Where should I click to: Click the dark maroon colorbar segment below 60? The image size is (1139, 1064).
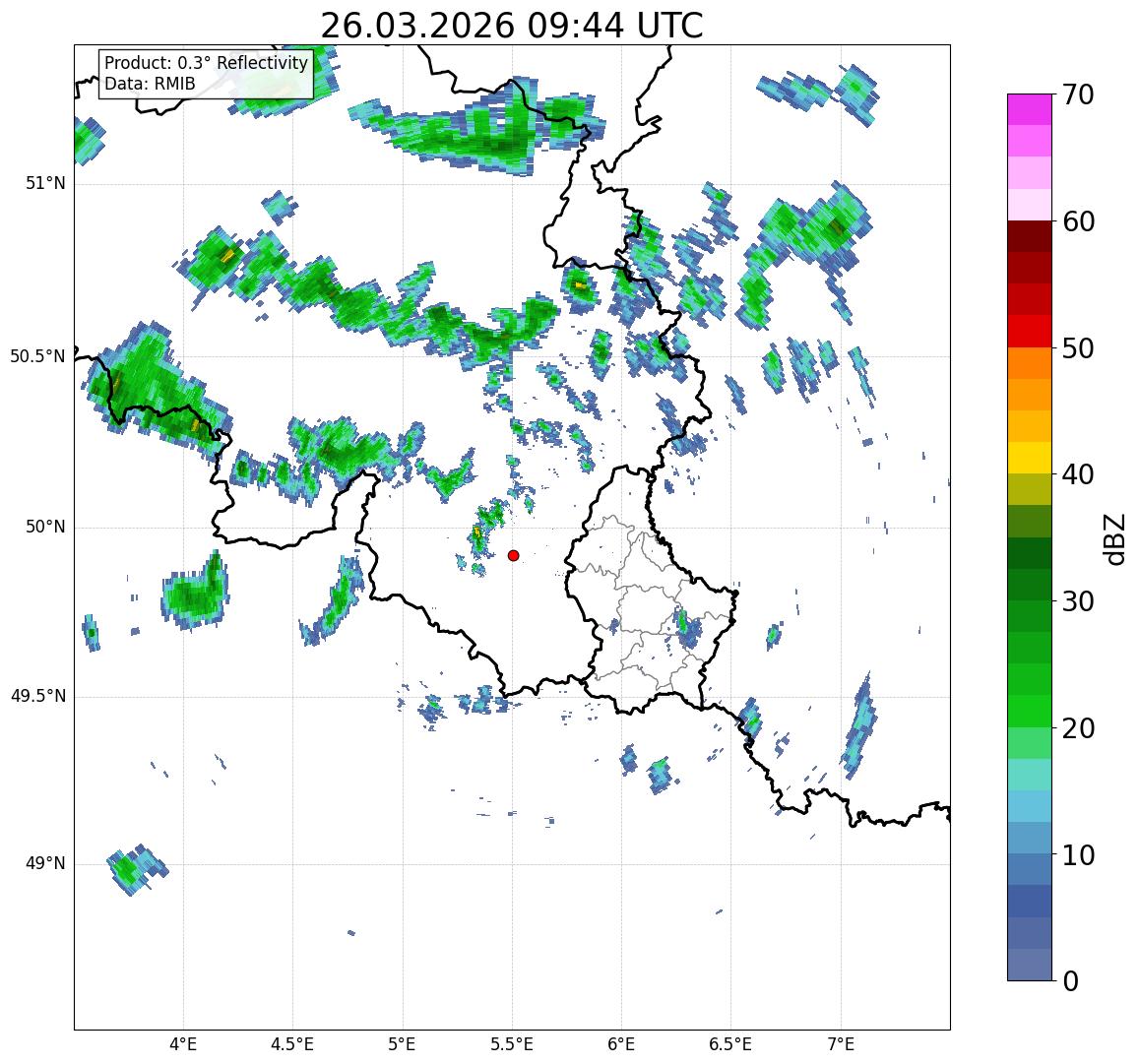(1030, 237)
